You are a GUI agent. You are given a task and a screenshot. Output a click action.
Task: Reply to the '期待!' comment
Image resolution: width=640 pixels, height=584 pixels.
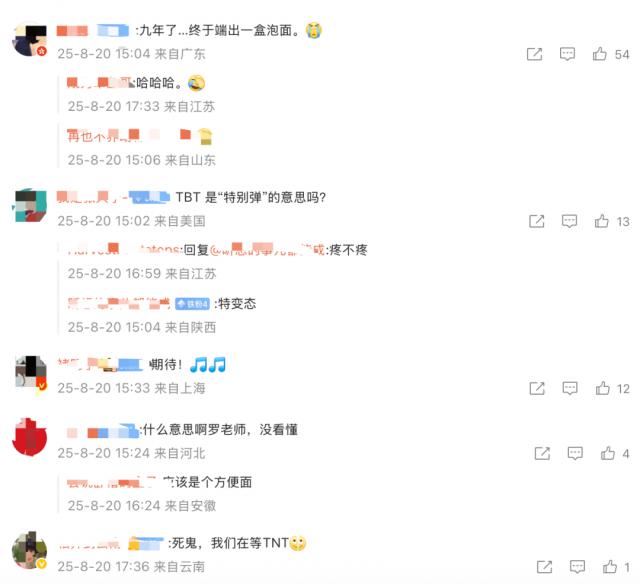point(570,388)
